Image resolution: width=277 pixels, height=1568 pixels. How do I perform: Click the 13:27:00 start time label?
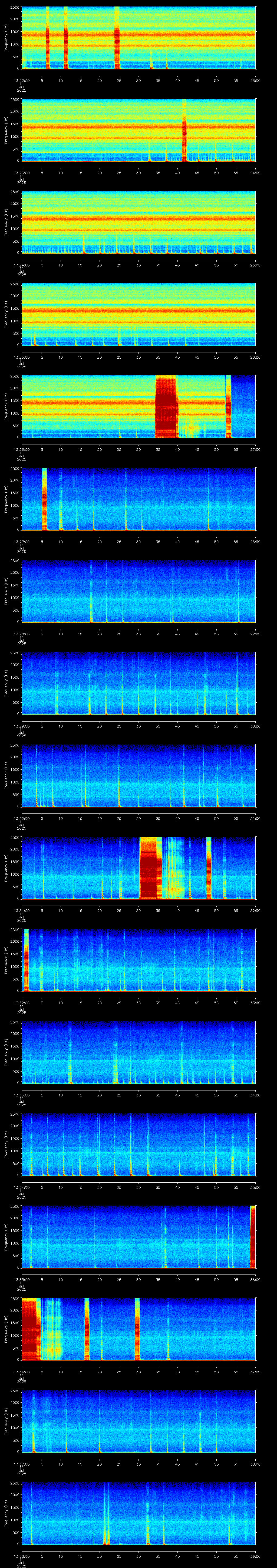tap(21, 542)
